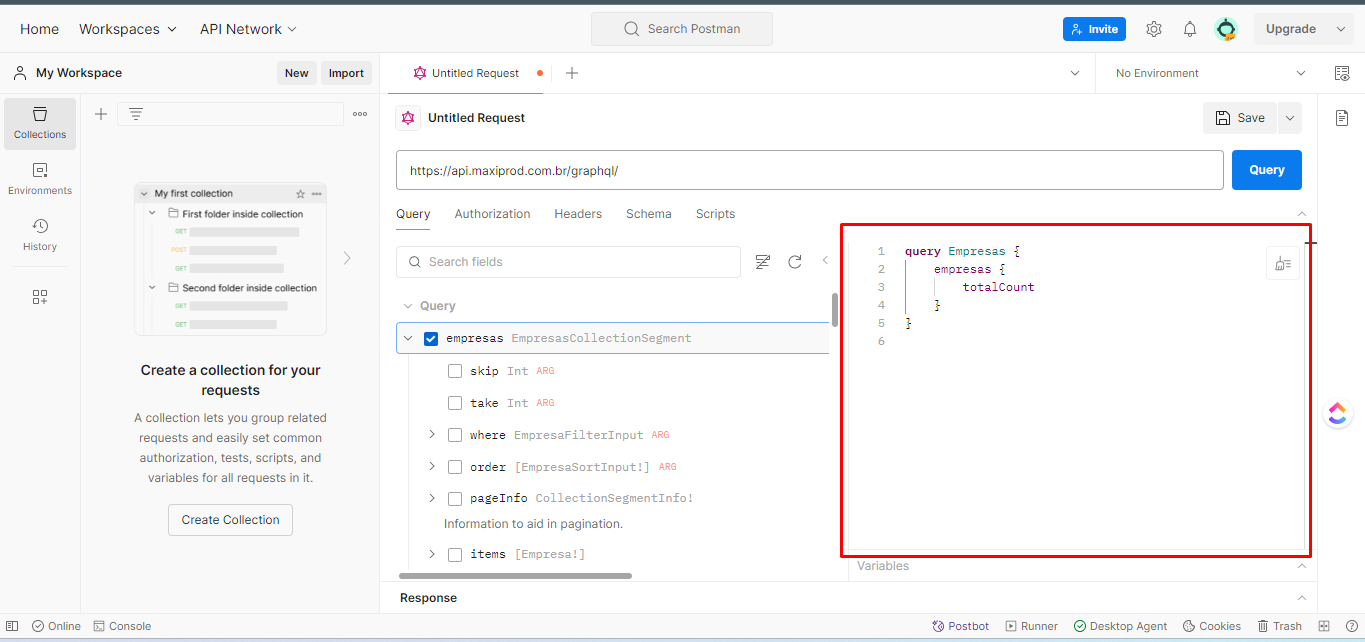This screenshot has height=642, width=1365.
Task: Open the Environments sidebar panel
Action: click(x=40, y=179)
